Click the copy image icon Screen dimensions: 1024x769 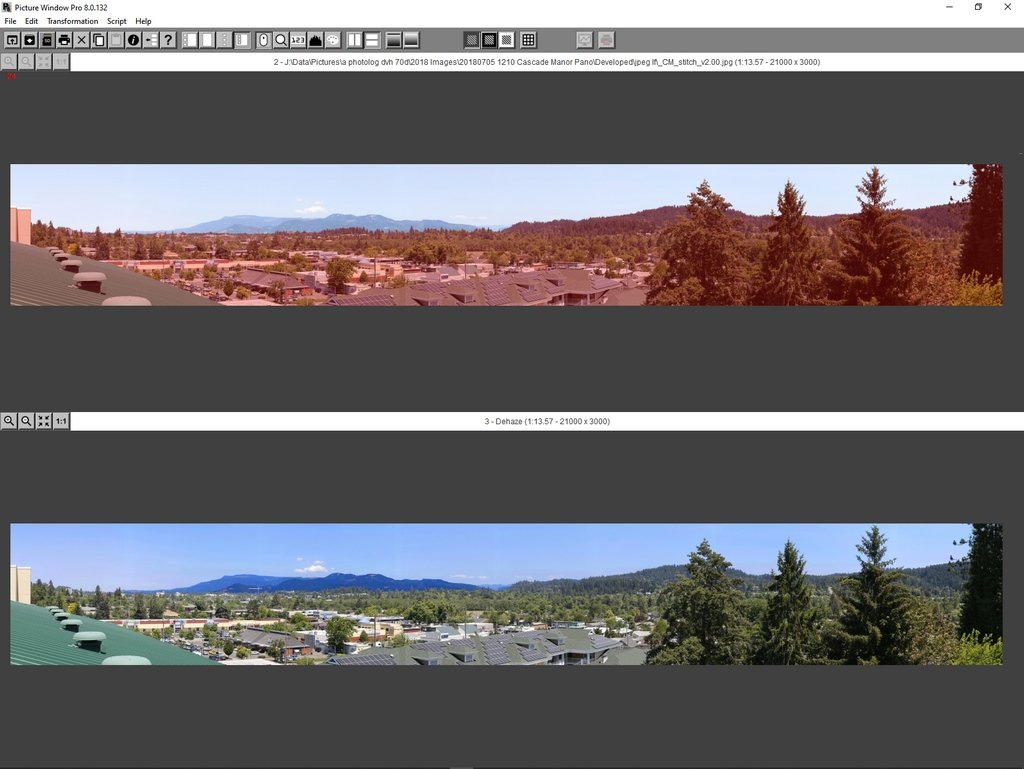click(x=99, y=40)
